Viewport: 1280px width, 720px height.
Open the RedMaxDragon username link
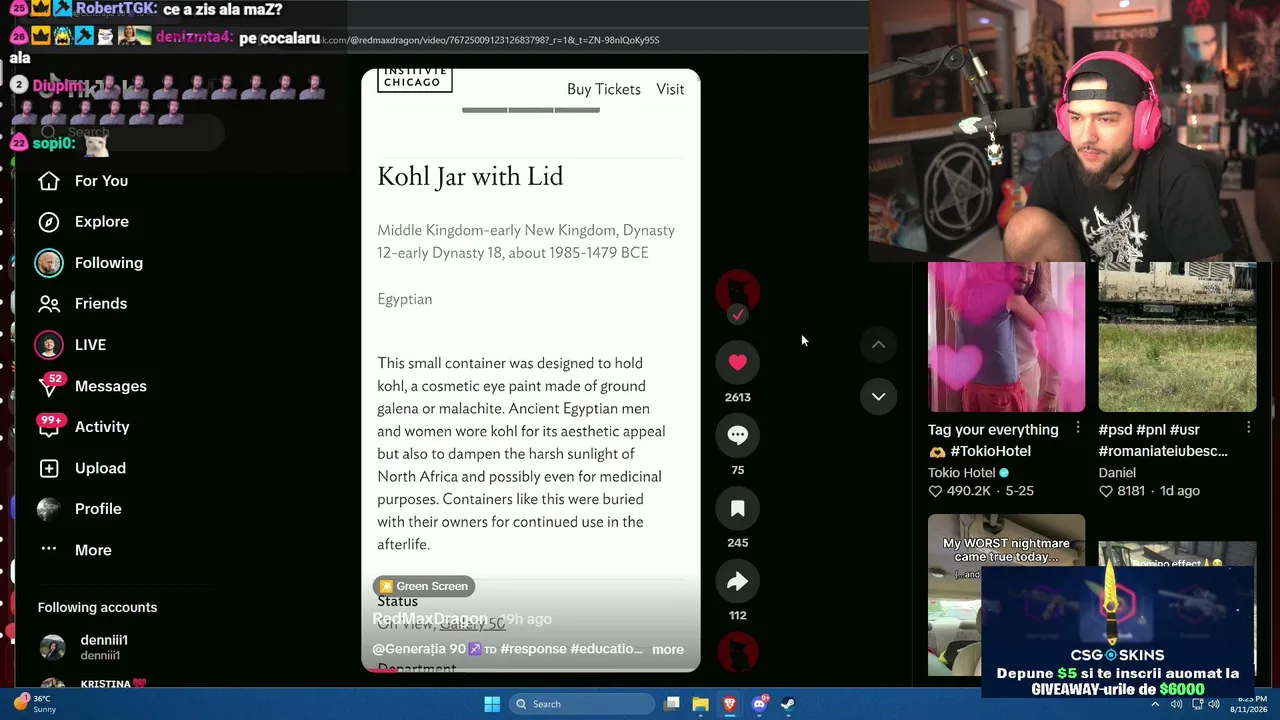430,619
